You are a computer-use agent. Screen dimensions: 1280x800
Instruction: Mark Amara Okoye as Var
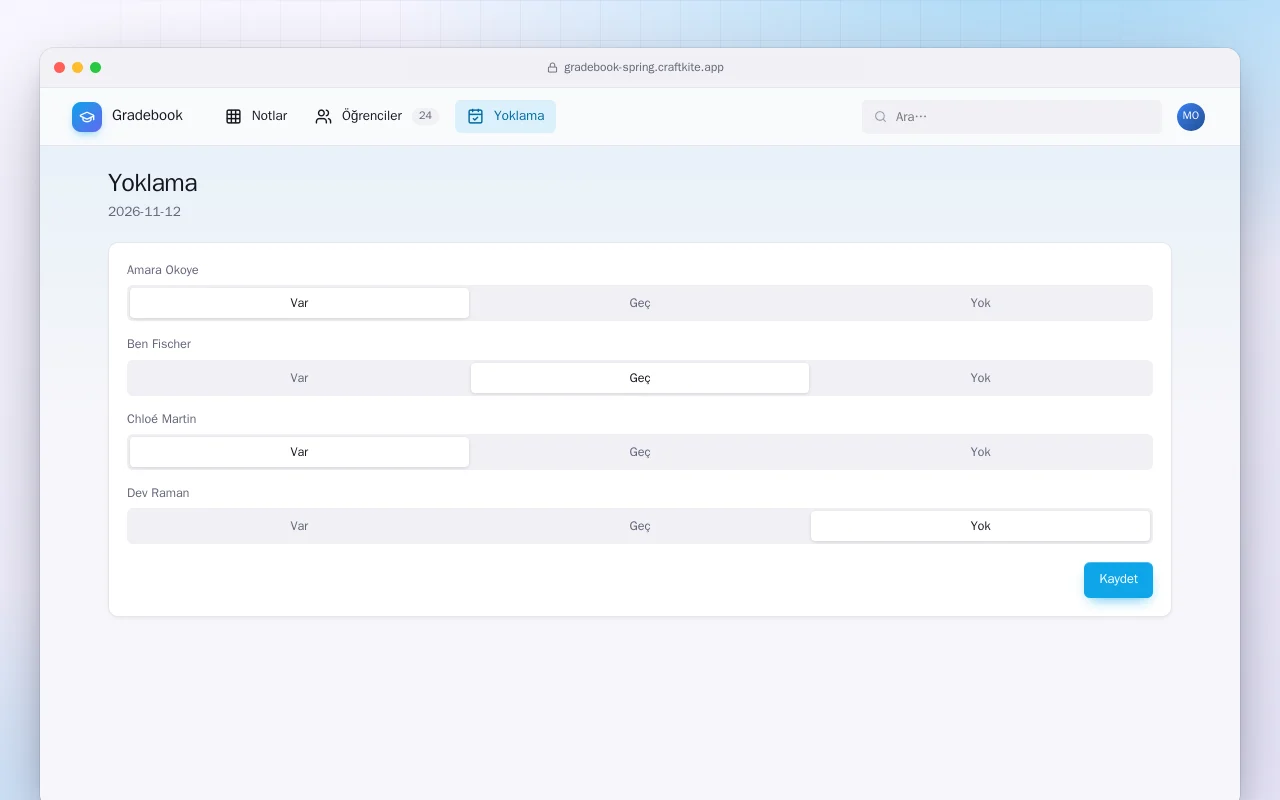(299, 303)
